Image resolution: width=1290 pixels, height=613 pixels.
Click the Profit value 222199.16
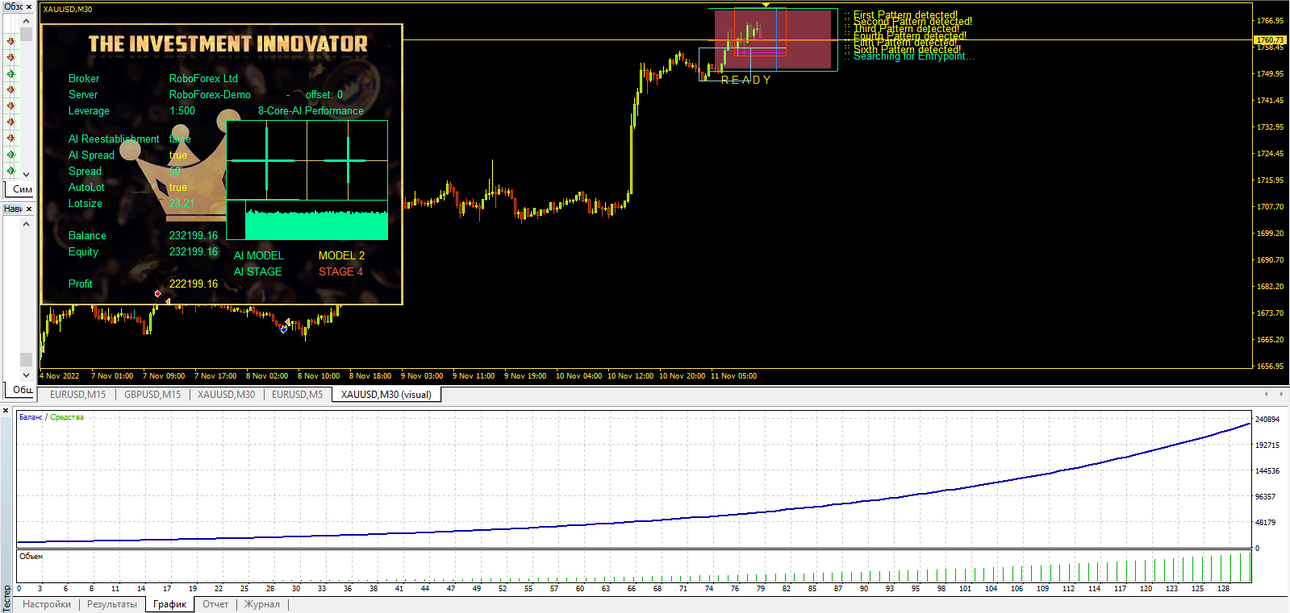pos(193,284)
